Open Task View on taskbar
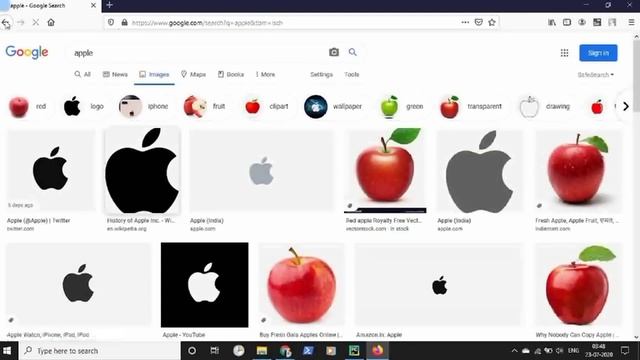Screen dimensions: 640x360 coord(215,351)
